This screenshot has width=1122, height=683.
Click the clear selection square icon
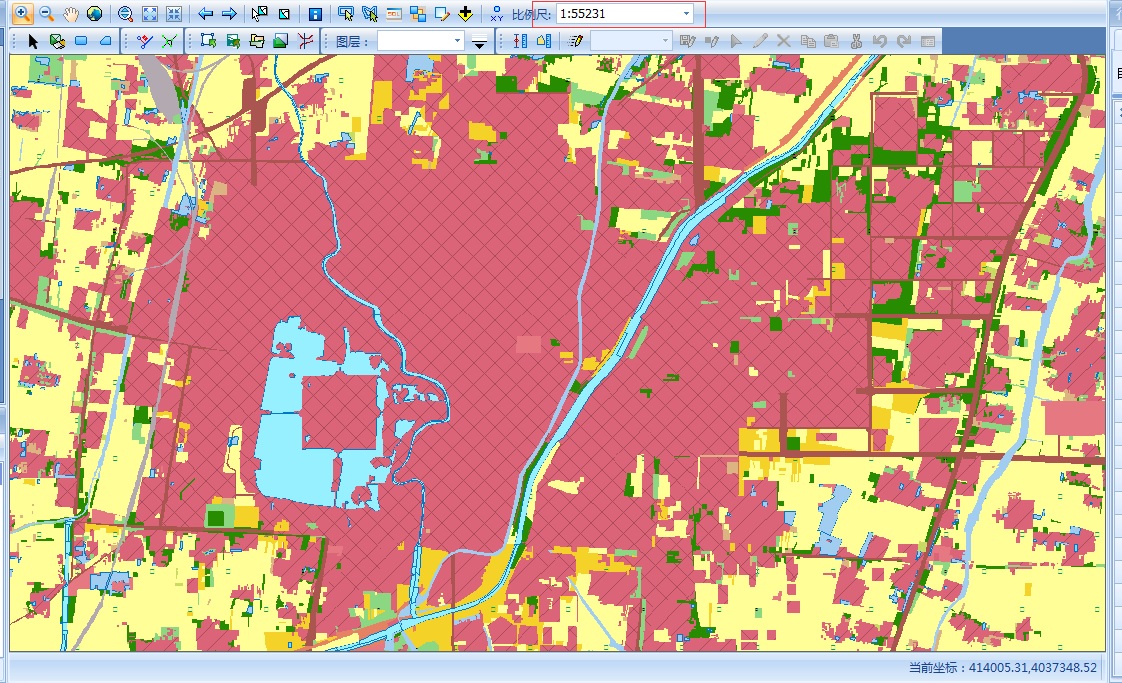coord(284,13)
